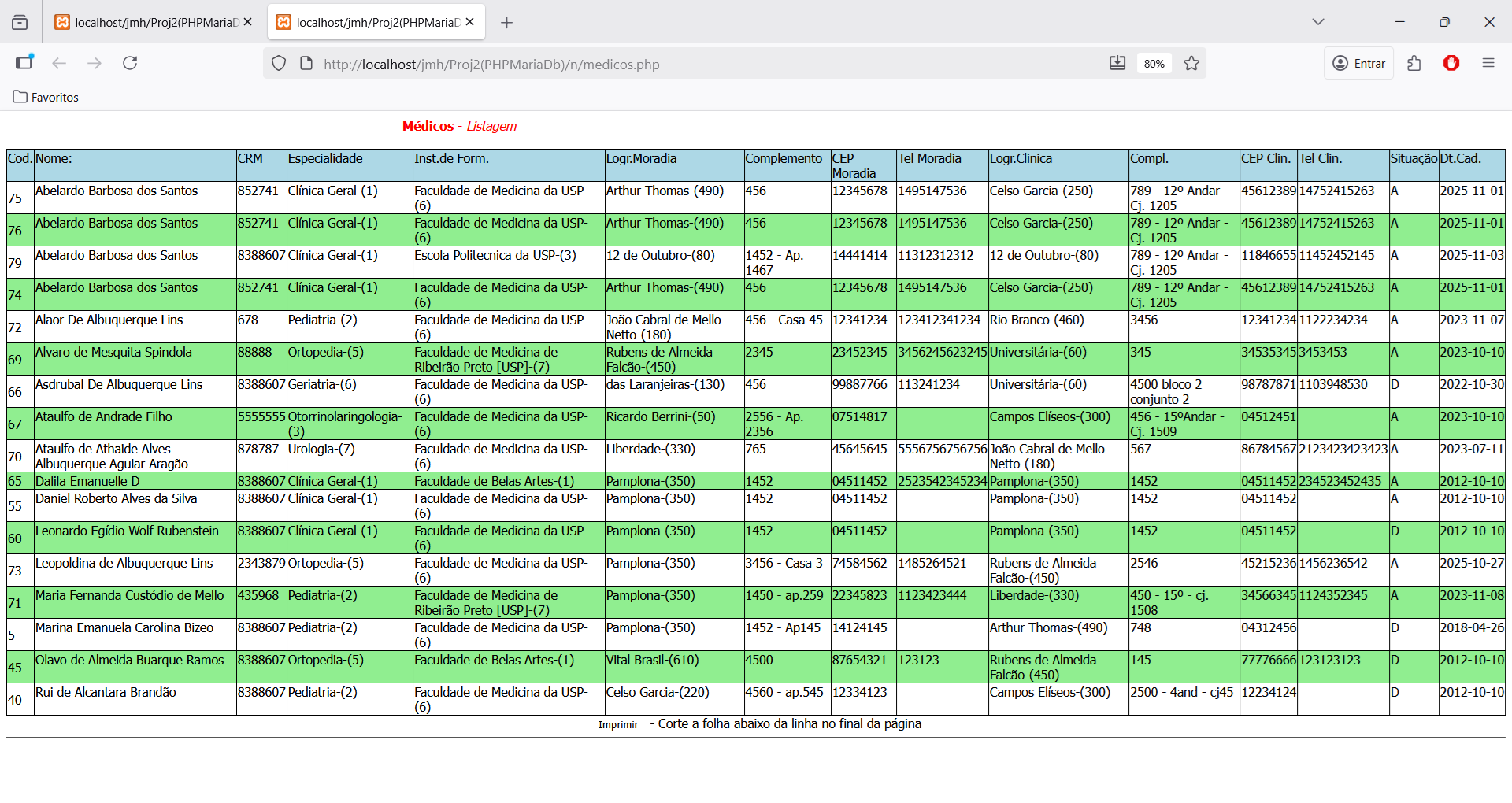Image resolution: width=1512 pixels, height=803 pixels.
Task: Open the extensions puzzle icon
Action: click(x=1414, y=63)
